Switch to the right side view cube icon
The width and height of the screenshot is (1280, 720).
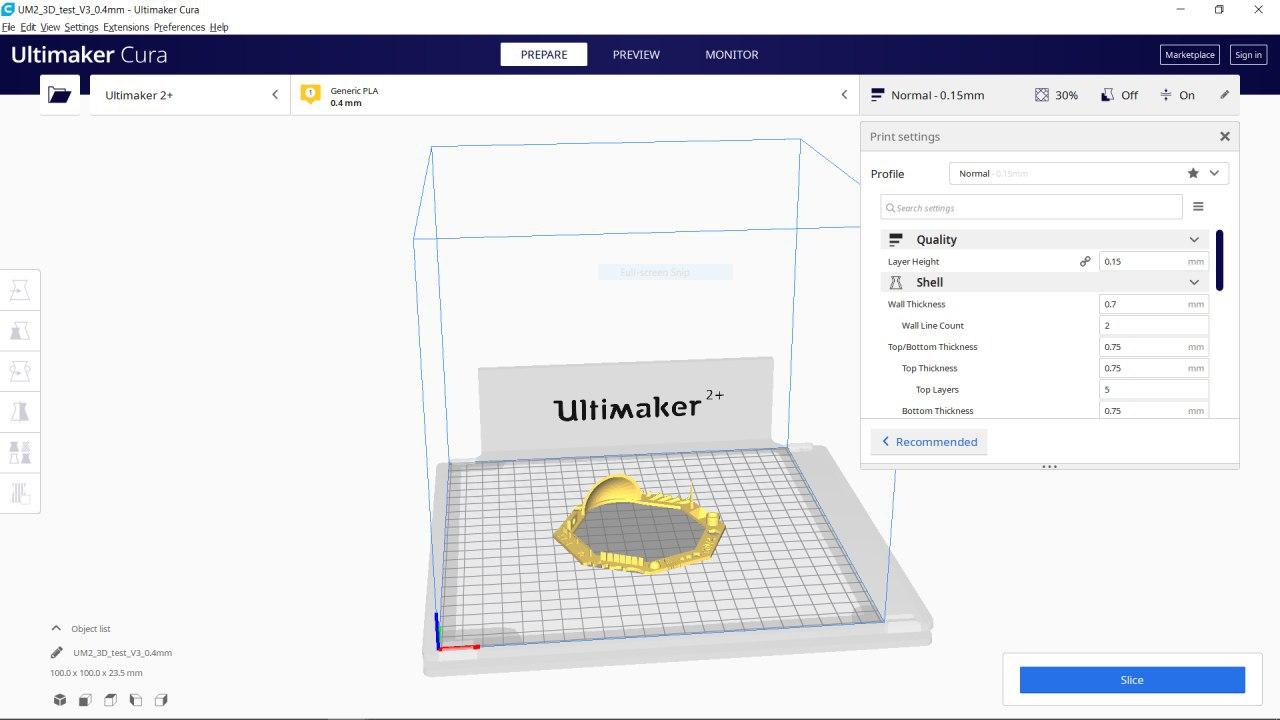161,700
